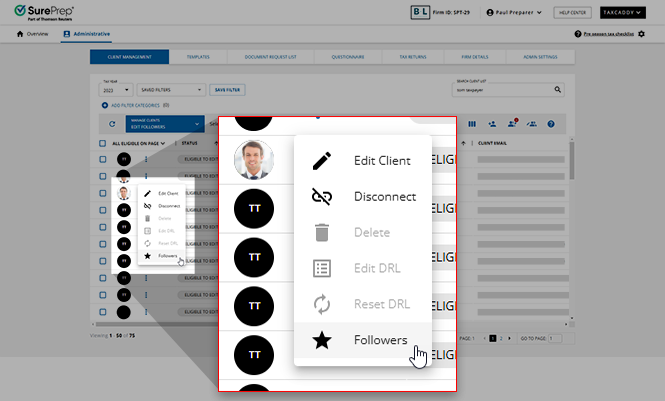Open the Saved Filters dropdown
This screenshot has height=401, width=665.
[x=171, y=90]
